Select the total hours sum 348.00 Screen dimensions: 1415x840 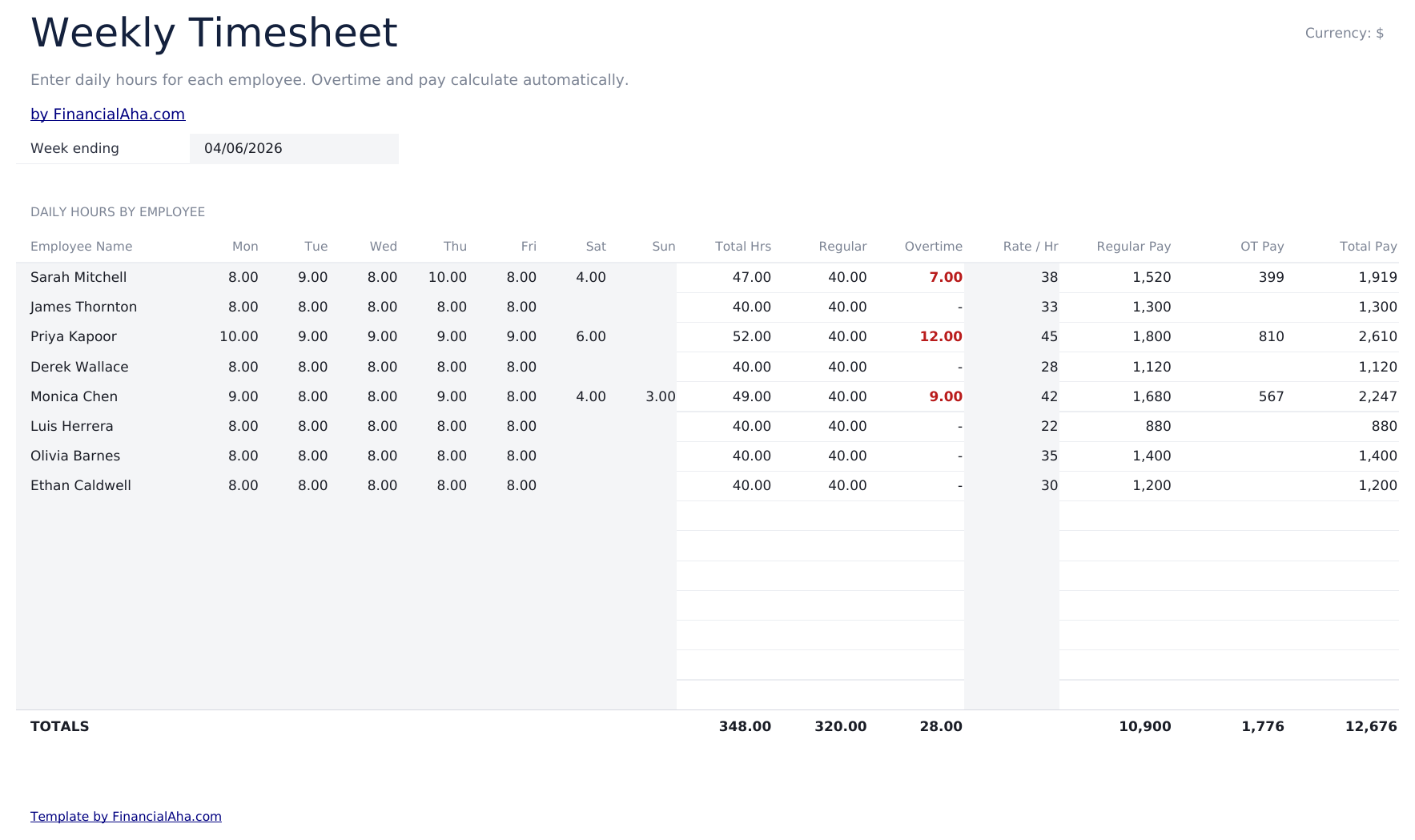pyautogui.click(x=745, y=726)
